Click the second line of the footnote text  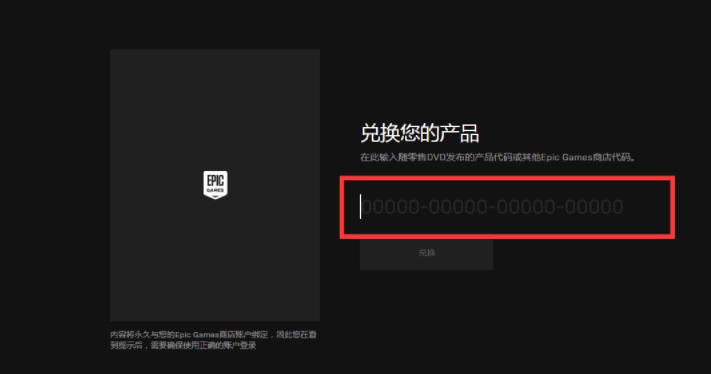(183, 345)
